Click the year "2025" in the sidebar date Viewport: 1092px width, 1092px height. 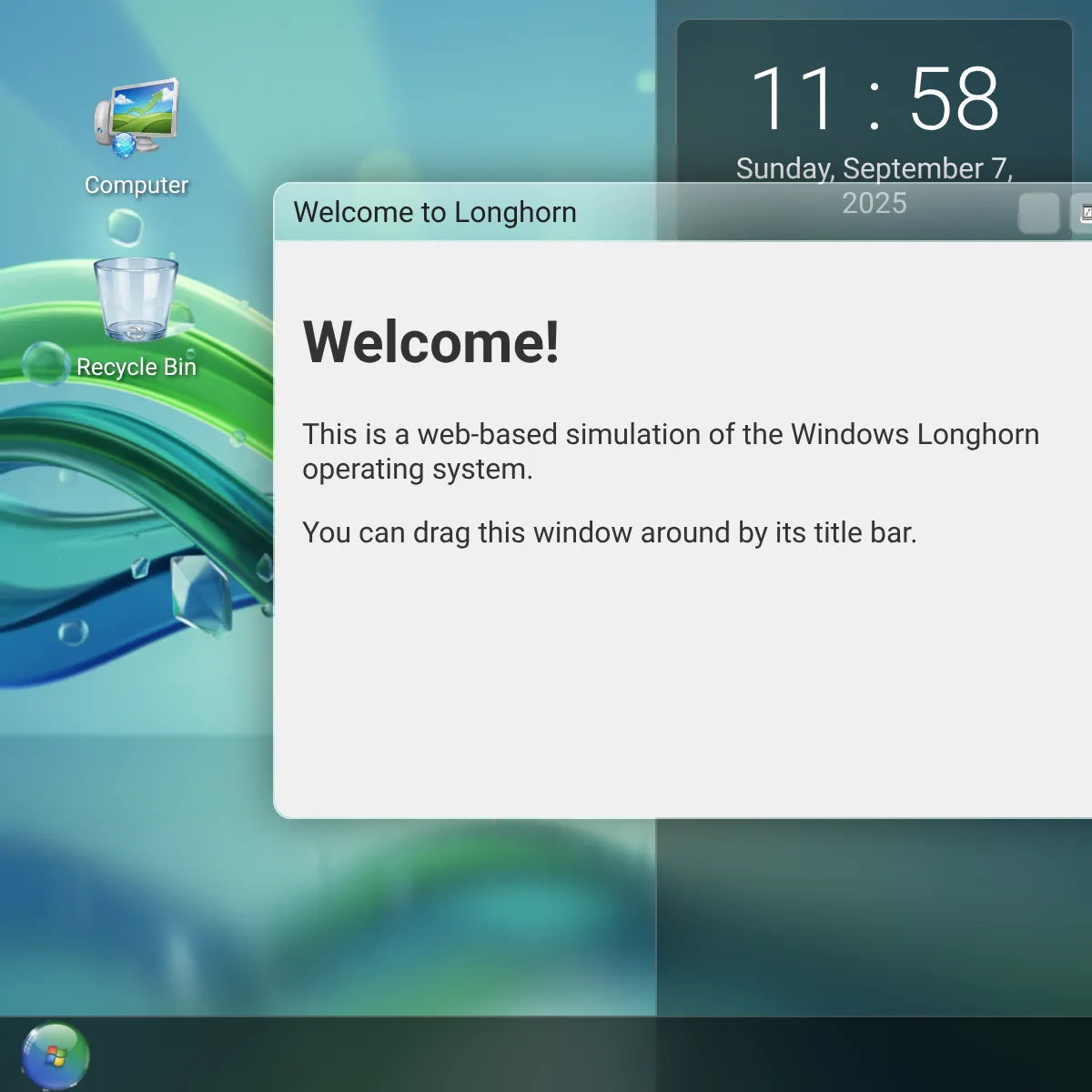[x=874, y=203]
